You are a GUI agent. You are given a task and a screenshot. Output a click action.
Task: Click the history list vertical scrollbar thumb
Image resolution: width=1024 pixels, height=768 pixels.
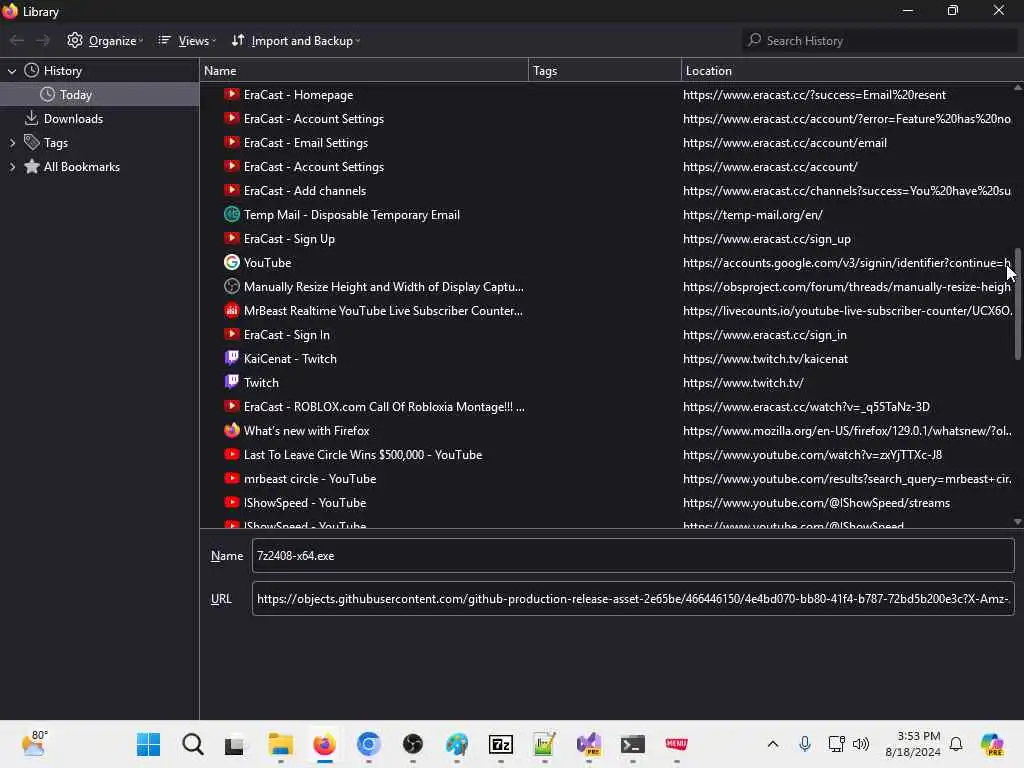(1017, 303)
